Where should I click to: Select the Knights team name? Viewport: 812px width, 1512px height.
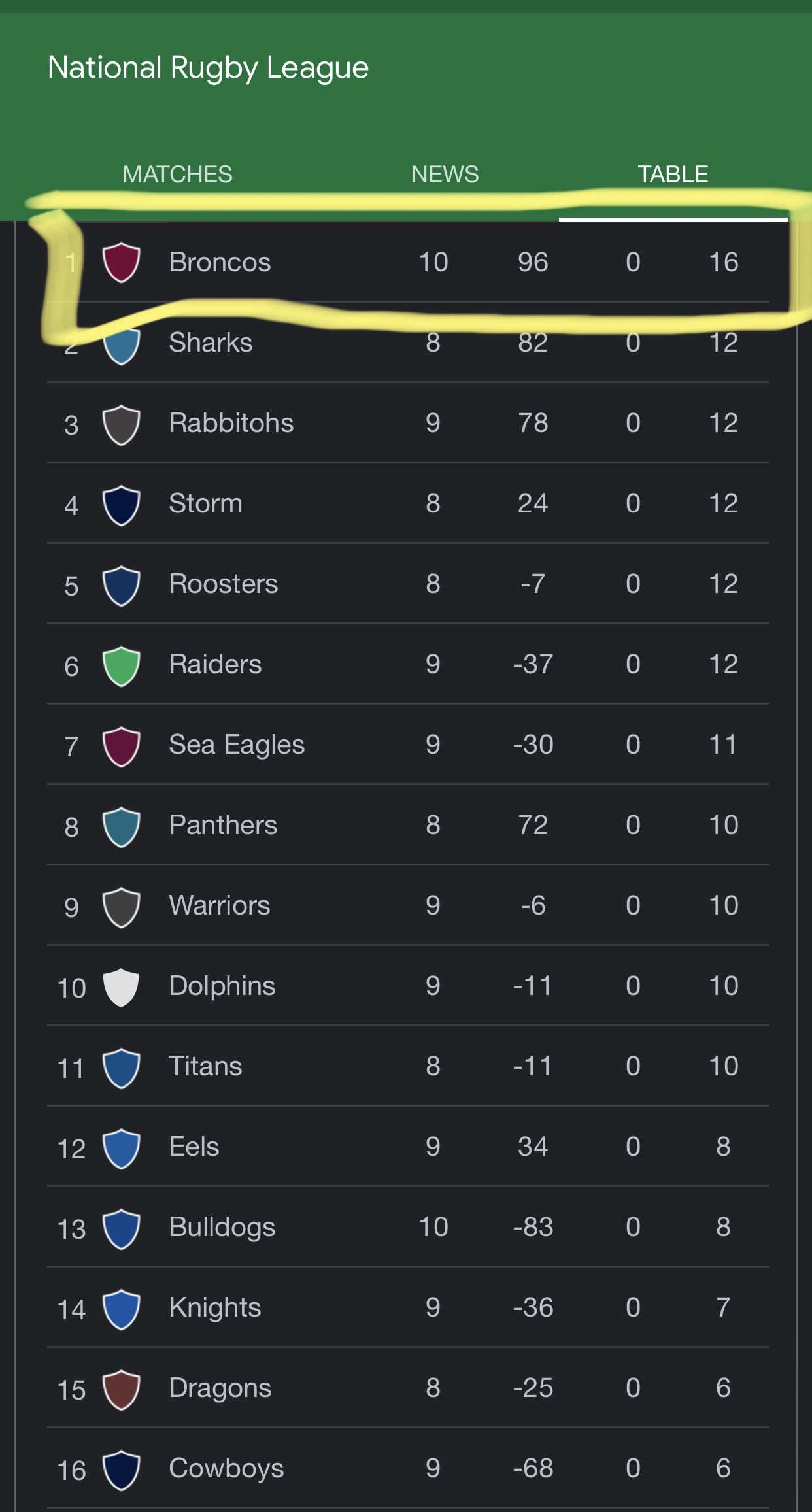tap(215, 1308)
